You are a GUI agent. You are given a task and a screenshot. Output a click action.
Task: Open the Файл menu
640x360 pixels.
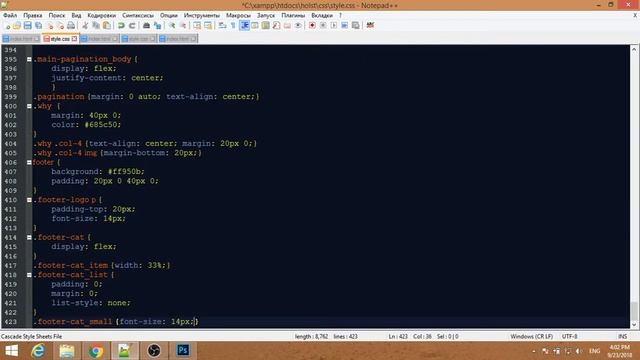pyautogui.click(x=10, y=15)
